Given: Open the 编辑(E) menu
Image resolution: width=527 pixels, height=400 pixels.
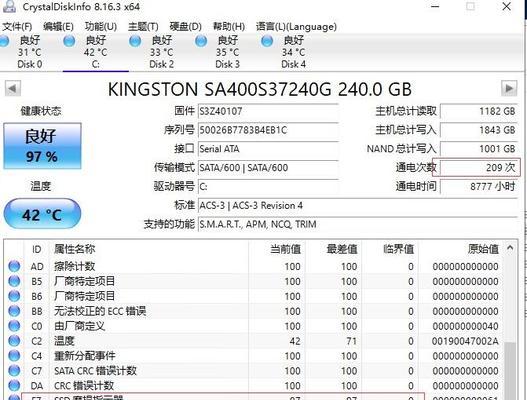Looking at the screenshot, I should (58, 27).
